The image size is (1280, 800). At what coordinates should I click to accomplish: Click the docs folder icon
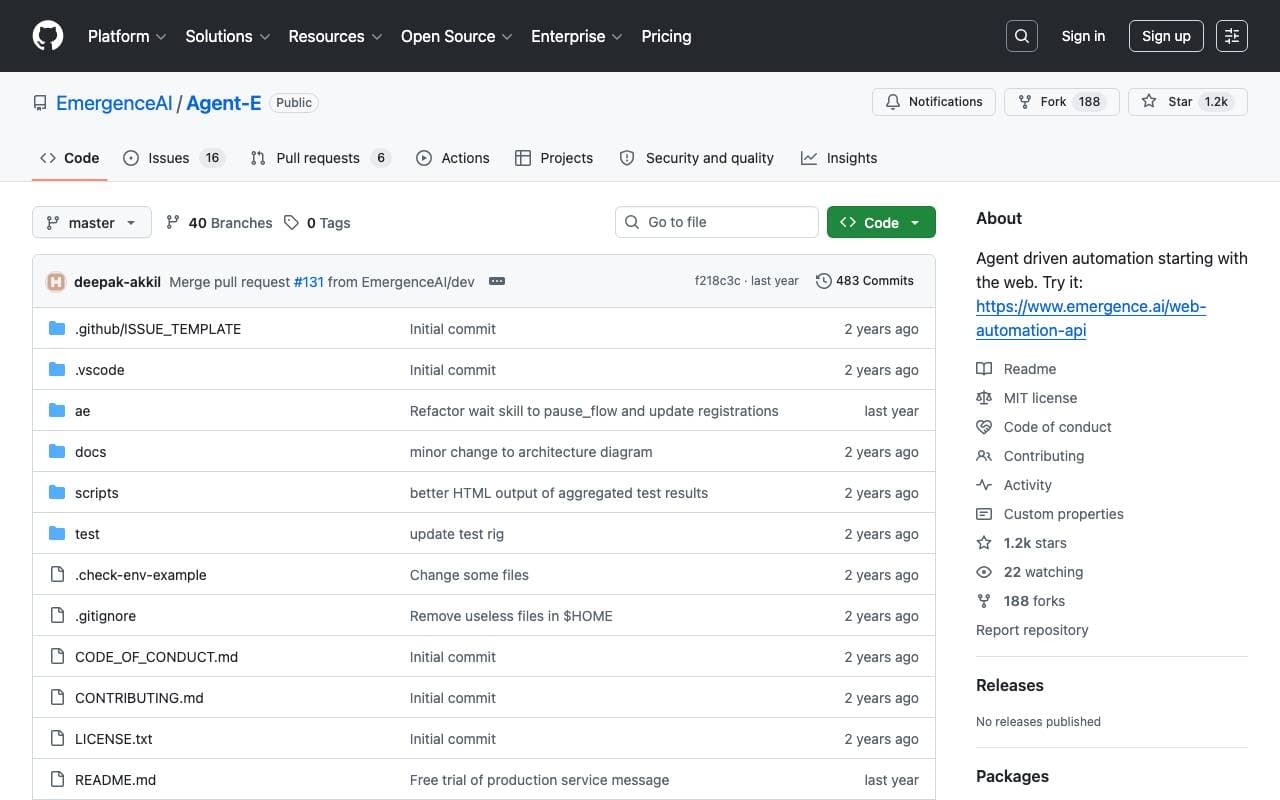click(x=57, y=452)
